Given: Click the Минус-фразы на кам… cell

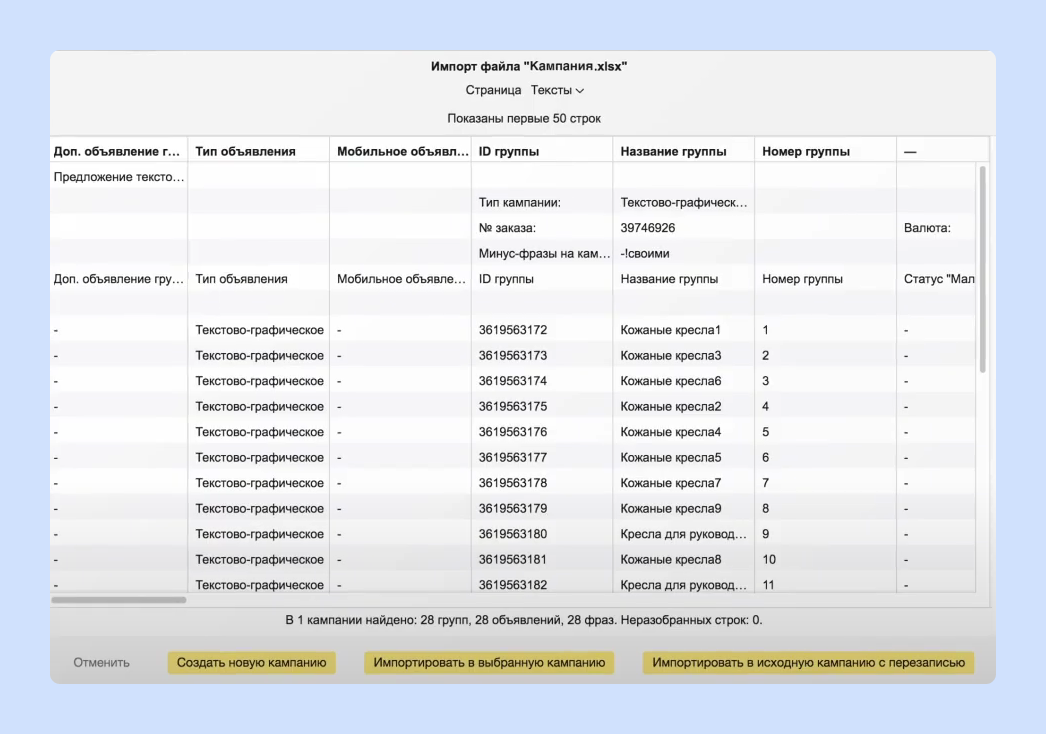Looking at the screenshot, I should coord(544,254).
